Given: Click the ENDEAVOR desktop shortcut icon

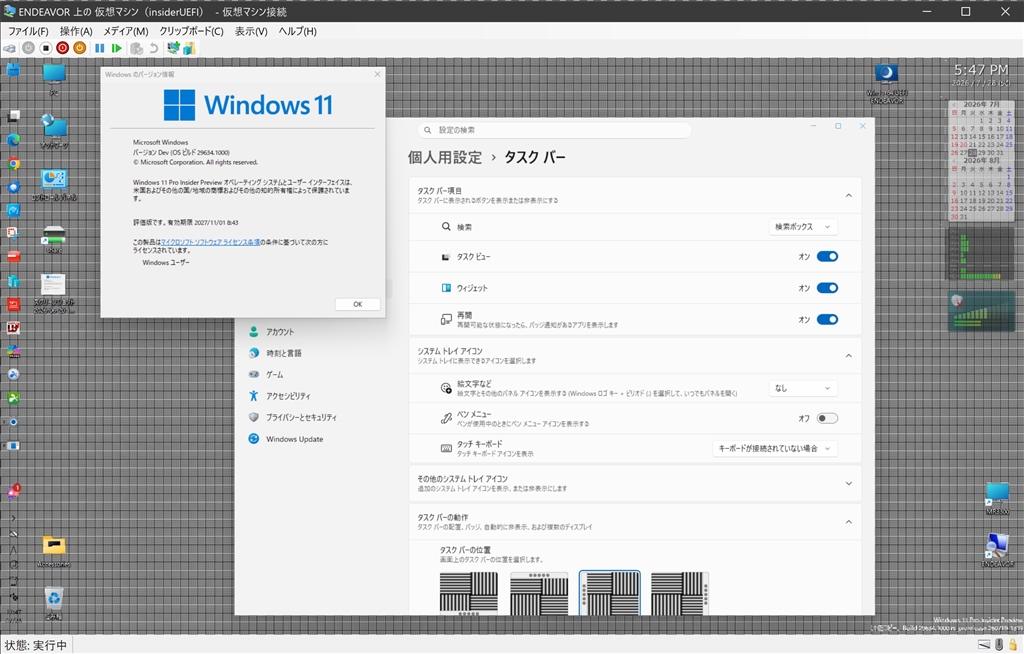Looking at the screenshot, I should coord(997,550).
